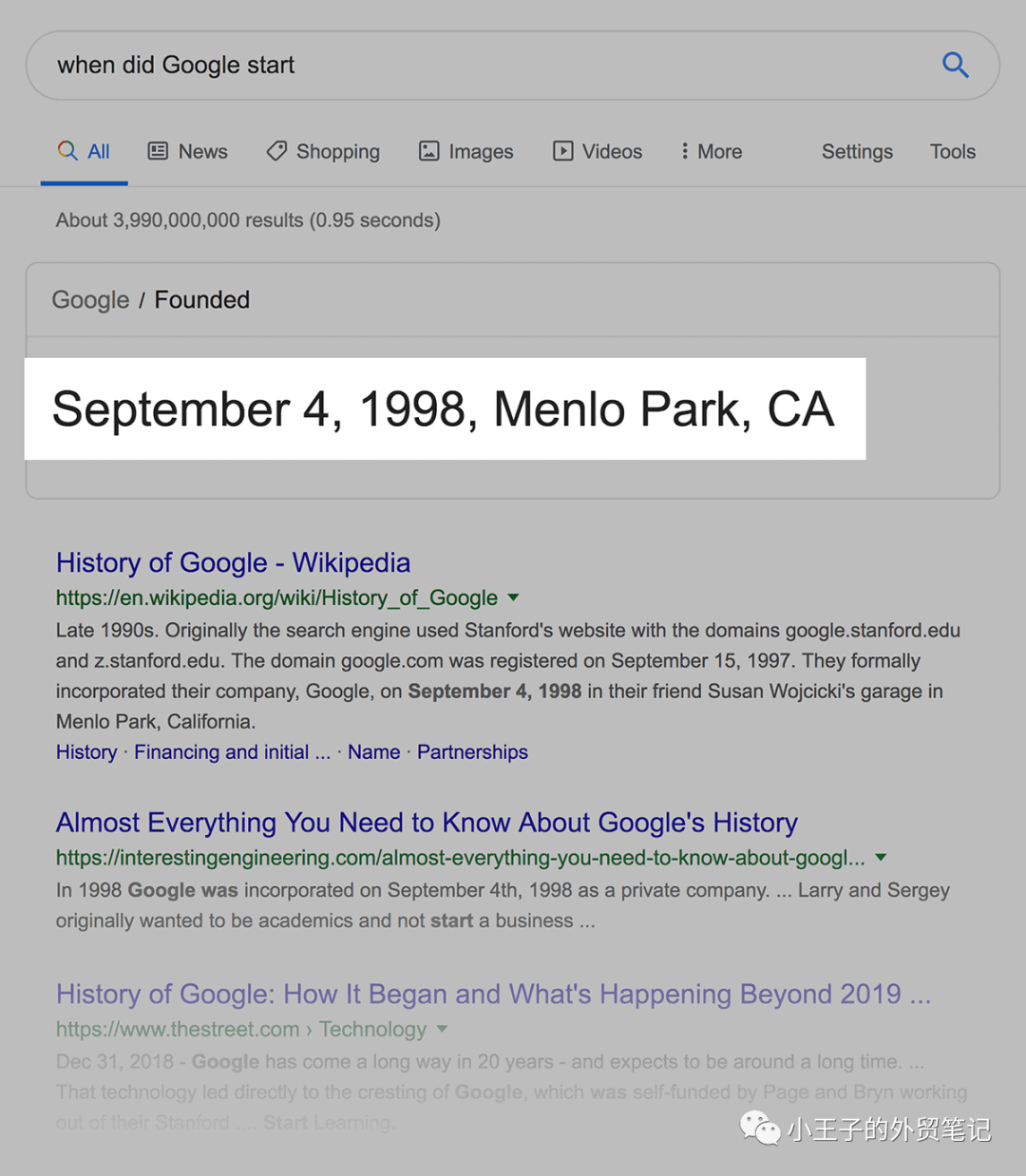Image resolution: width=1026 pixels, height=1176 pixels.
Task: Click the Videos play icon
Action: coord(563,151)
